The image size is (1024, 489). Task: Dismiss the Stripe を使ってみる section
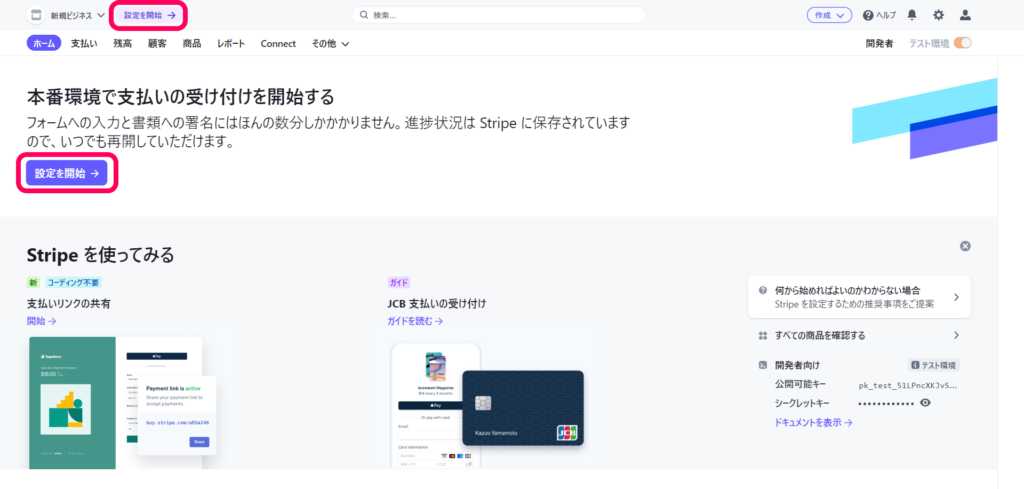click(x=965, y=246)
